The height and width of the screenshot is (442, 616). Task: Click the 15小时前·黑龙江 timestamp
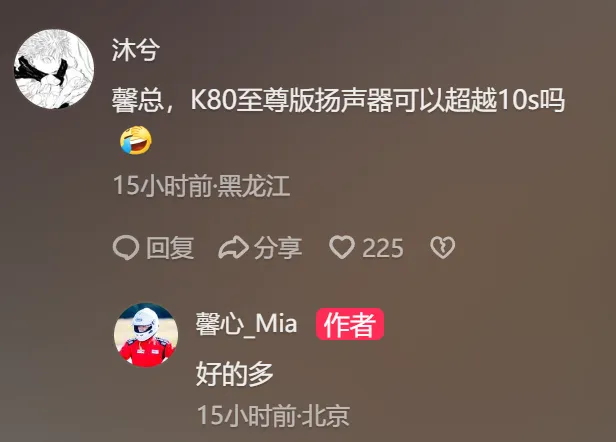202,185
